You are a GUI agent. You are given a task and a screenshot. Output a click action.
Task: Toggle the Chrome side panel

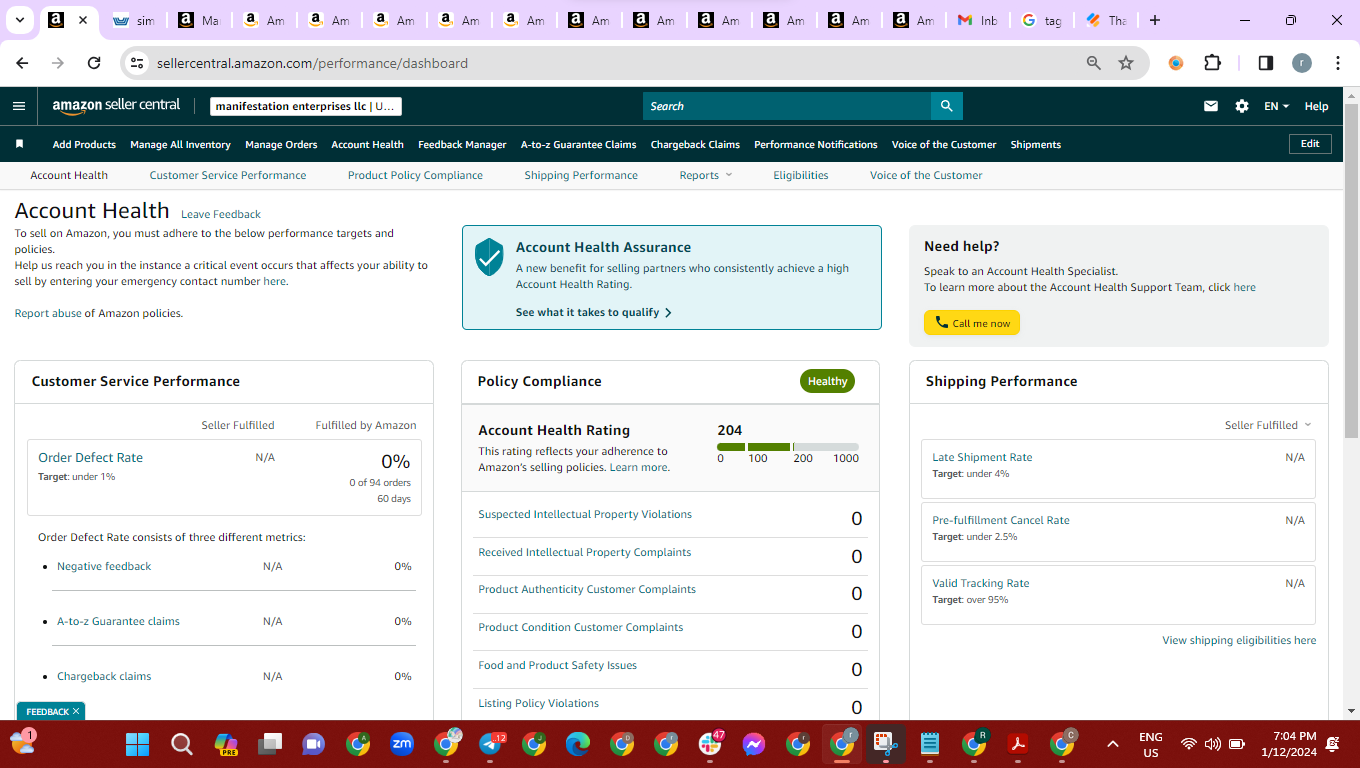coord(1265,63)
